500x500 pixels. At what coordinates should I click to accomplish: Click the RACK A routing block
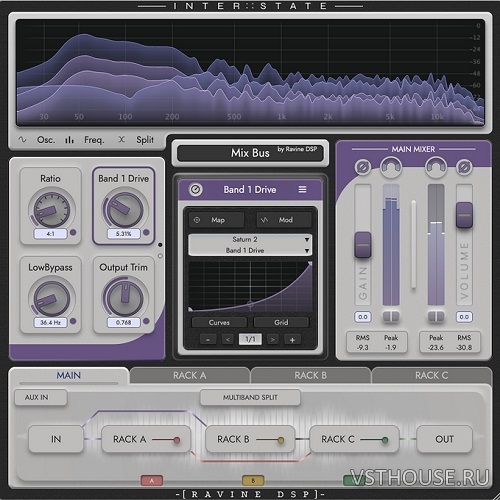coord(146,439)
